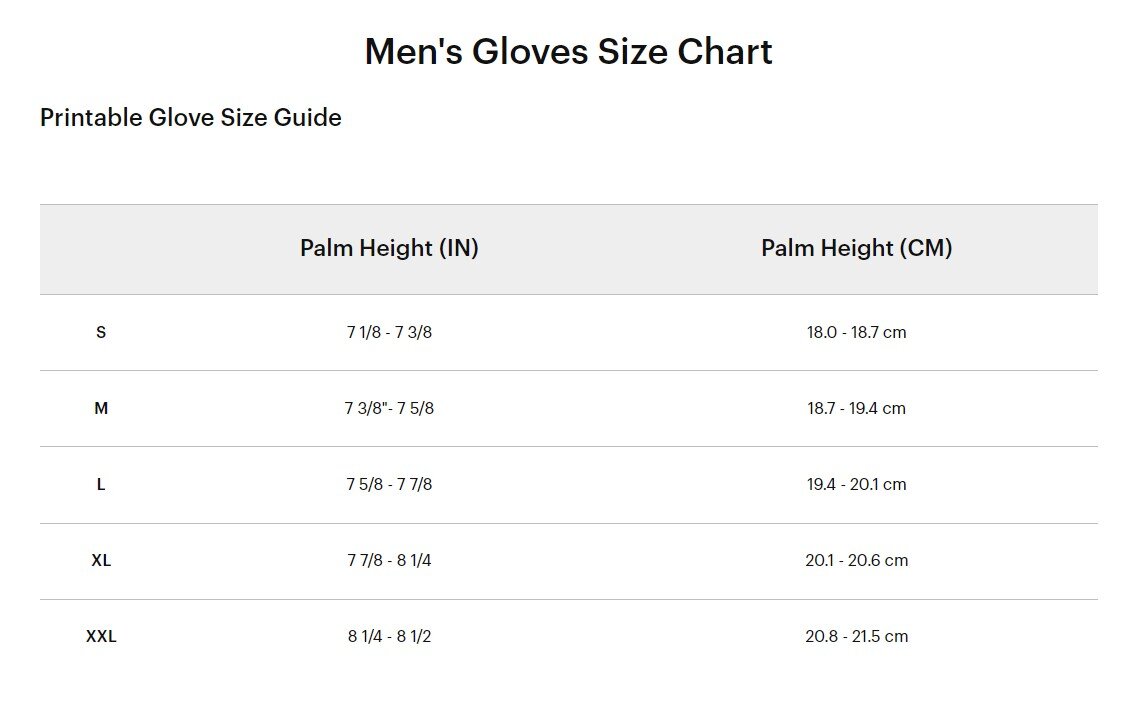Click the 18.0 - 18.7 cm cell

[856, 332]
